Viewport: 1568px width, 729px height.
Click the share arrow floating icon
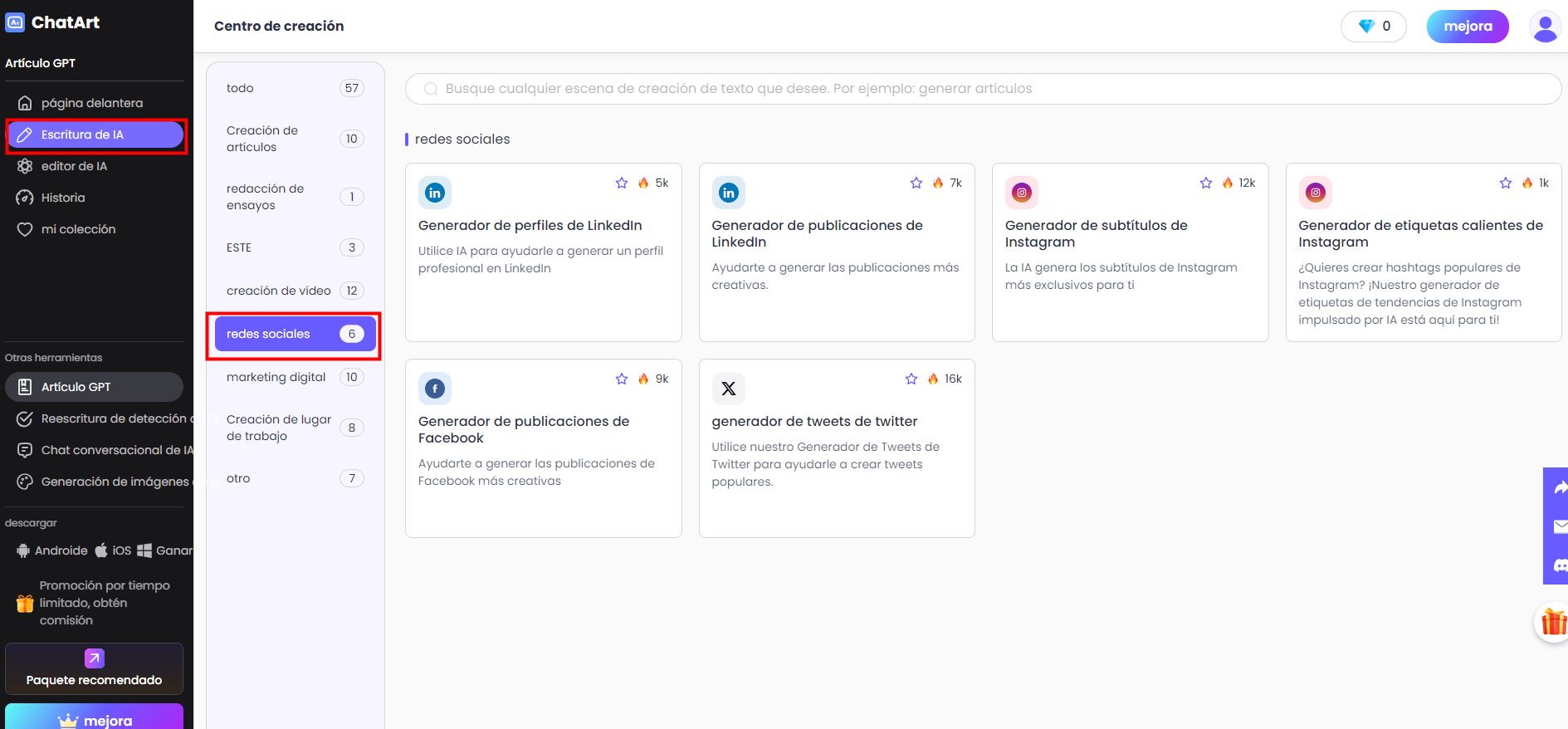pos(1560,487)
